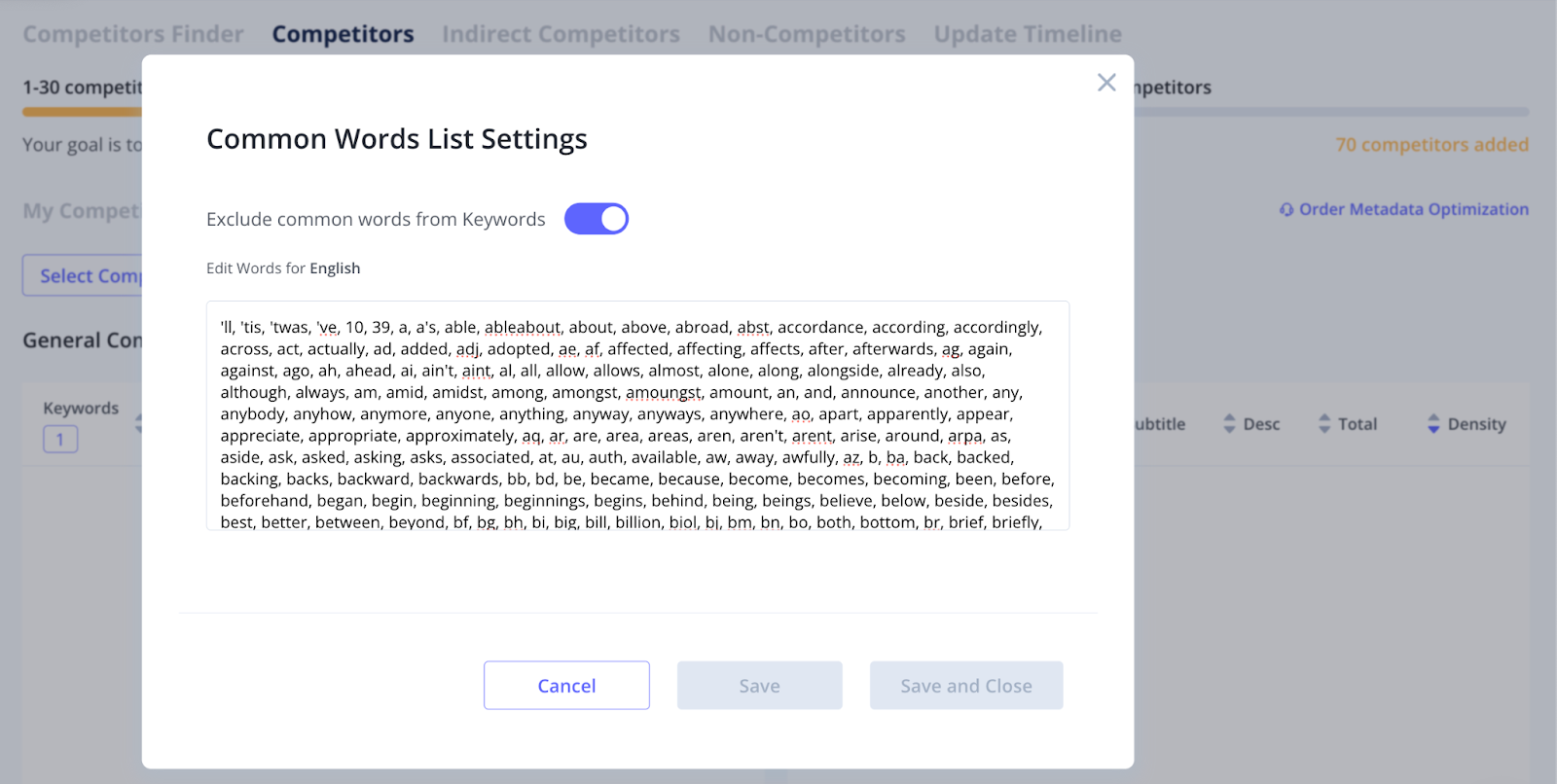Image resolution: width=1557 pixels, height=784 pixels.
Task: Close the Common Words List Settings dialog
Action: 1106,83
